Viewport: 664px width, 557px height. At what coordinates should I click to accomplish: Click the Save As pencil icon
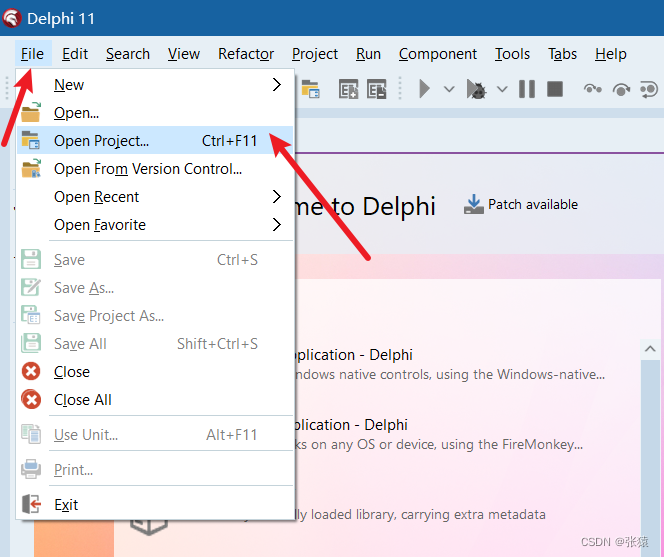tap(31, 287)
